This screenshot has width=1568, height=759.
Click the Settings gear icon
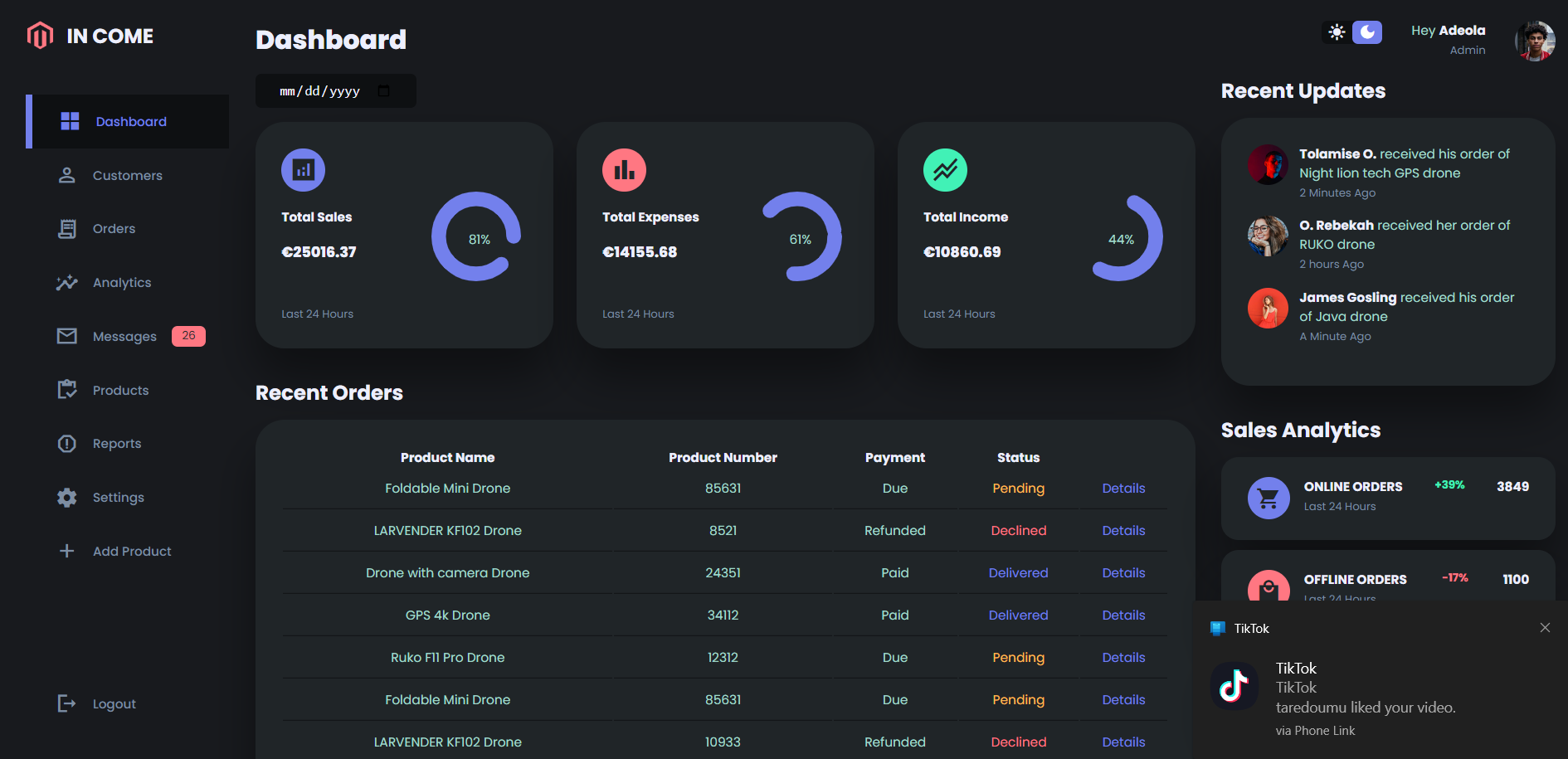tap(67, 498)
